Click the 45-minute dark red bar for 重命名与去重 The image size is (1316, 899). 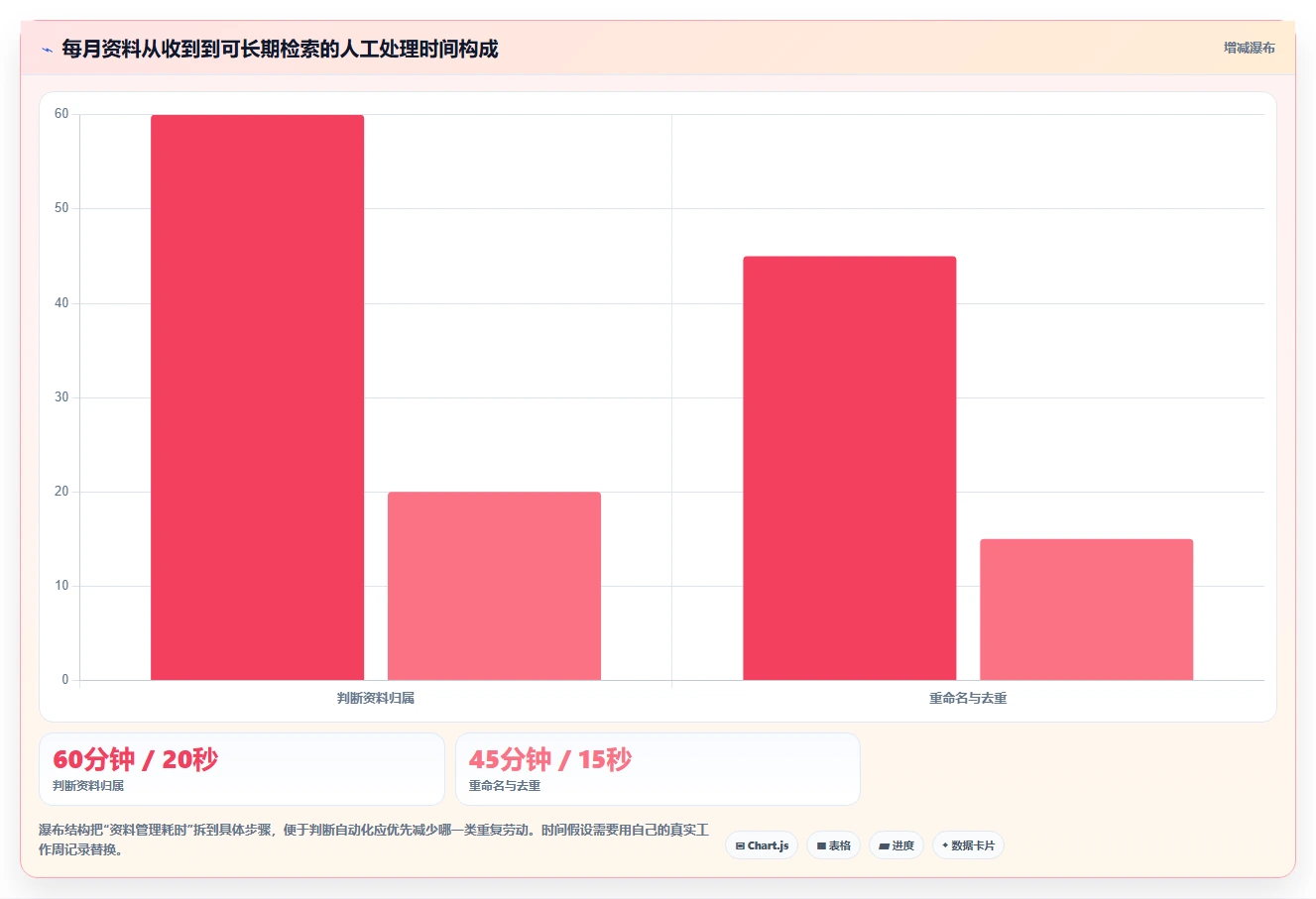click(x=850, y=468)
